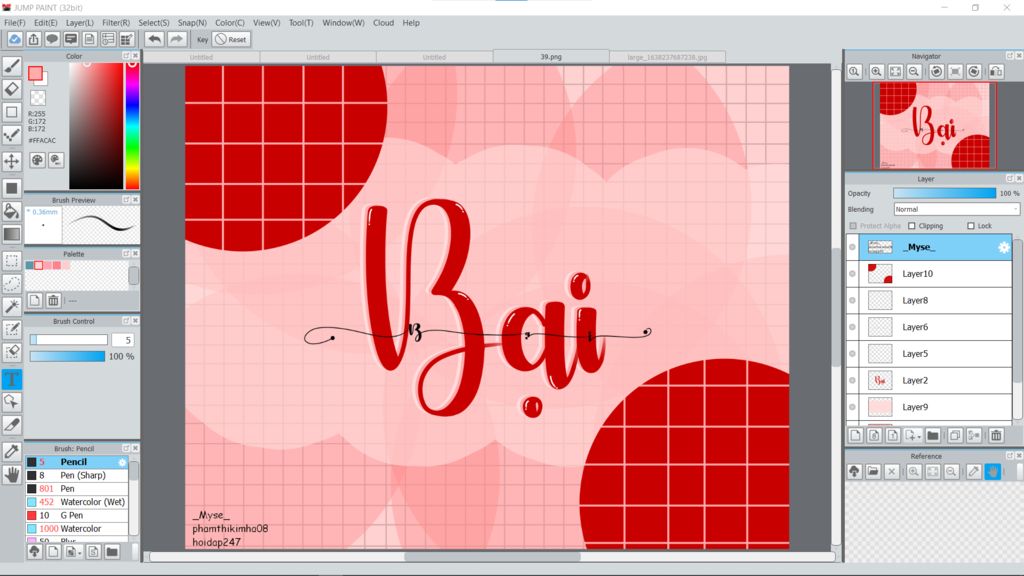Select the rectangular Select tool
This screenshot has width=1024, height=576.
pyautogui.click(x=12, y=261)
